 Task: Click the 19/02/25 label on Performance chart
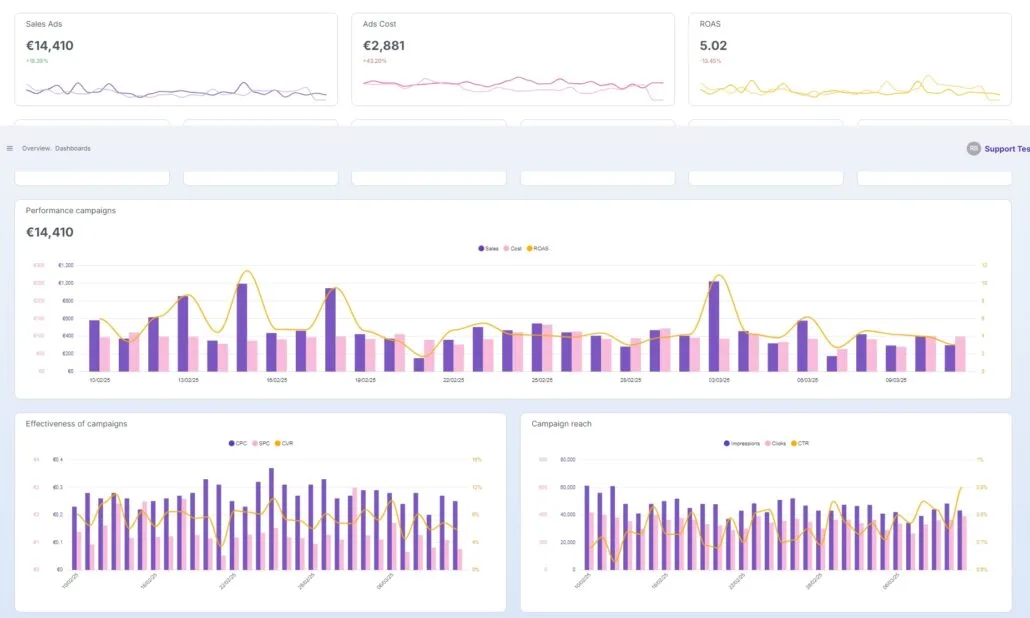[365, 380]
